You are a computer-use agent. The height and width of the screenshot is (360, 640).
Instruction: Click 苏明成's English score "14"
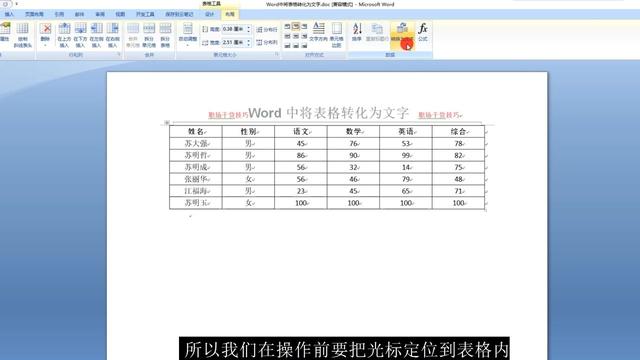(x=406, y=167)
